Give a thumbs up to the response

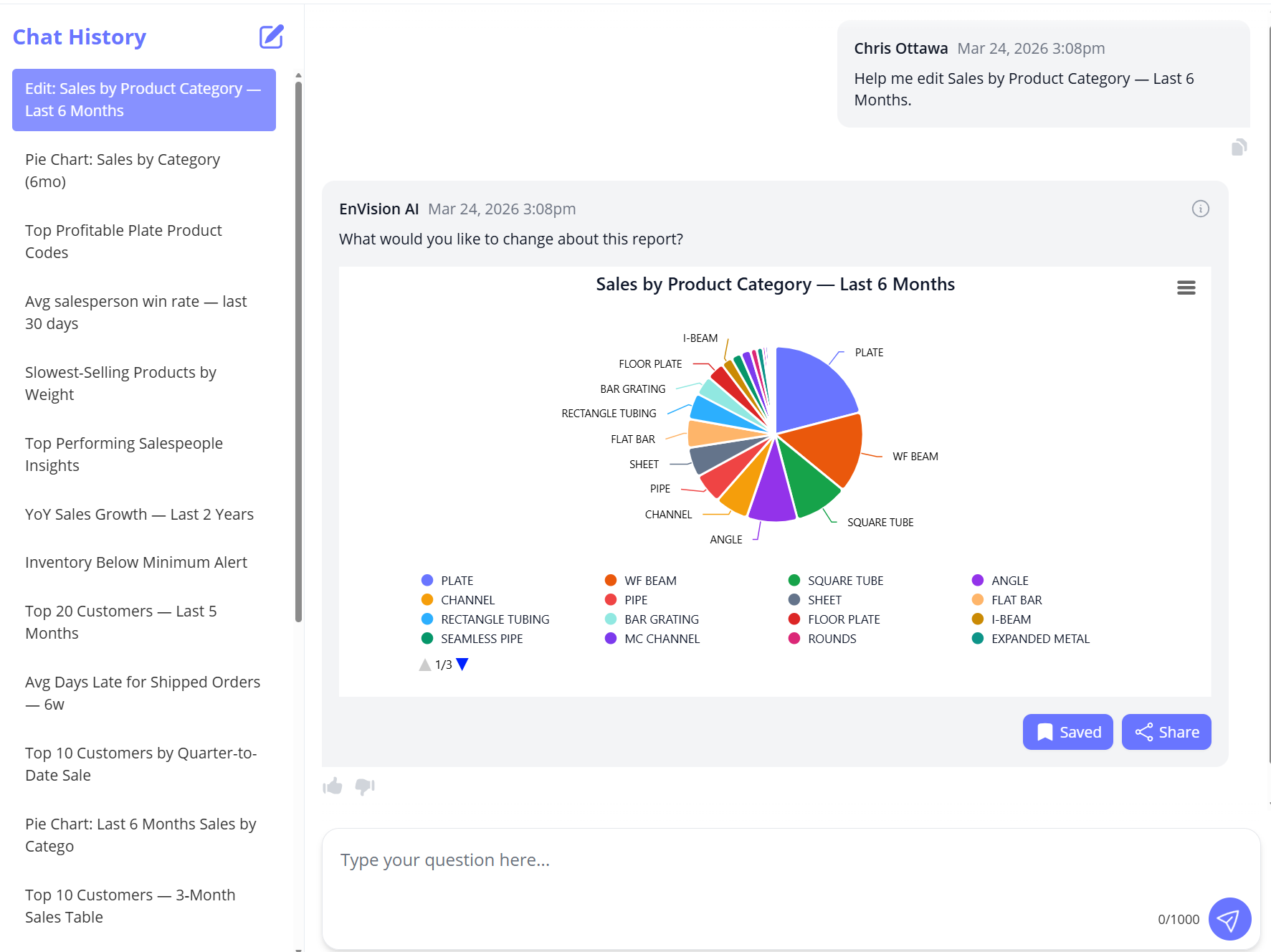333,786
